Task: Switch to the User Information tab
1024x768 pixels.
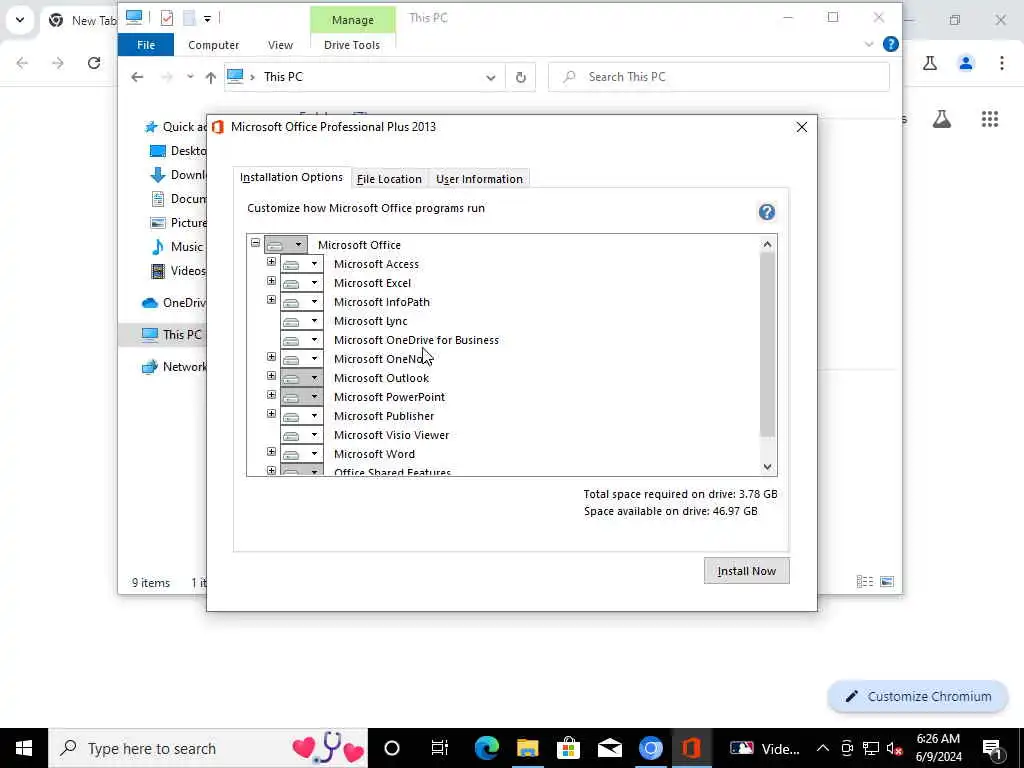Action: [479, 179]
